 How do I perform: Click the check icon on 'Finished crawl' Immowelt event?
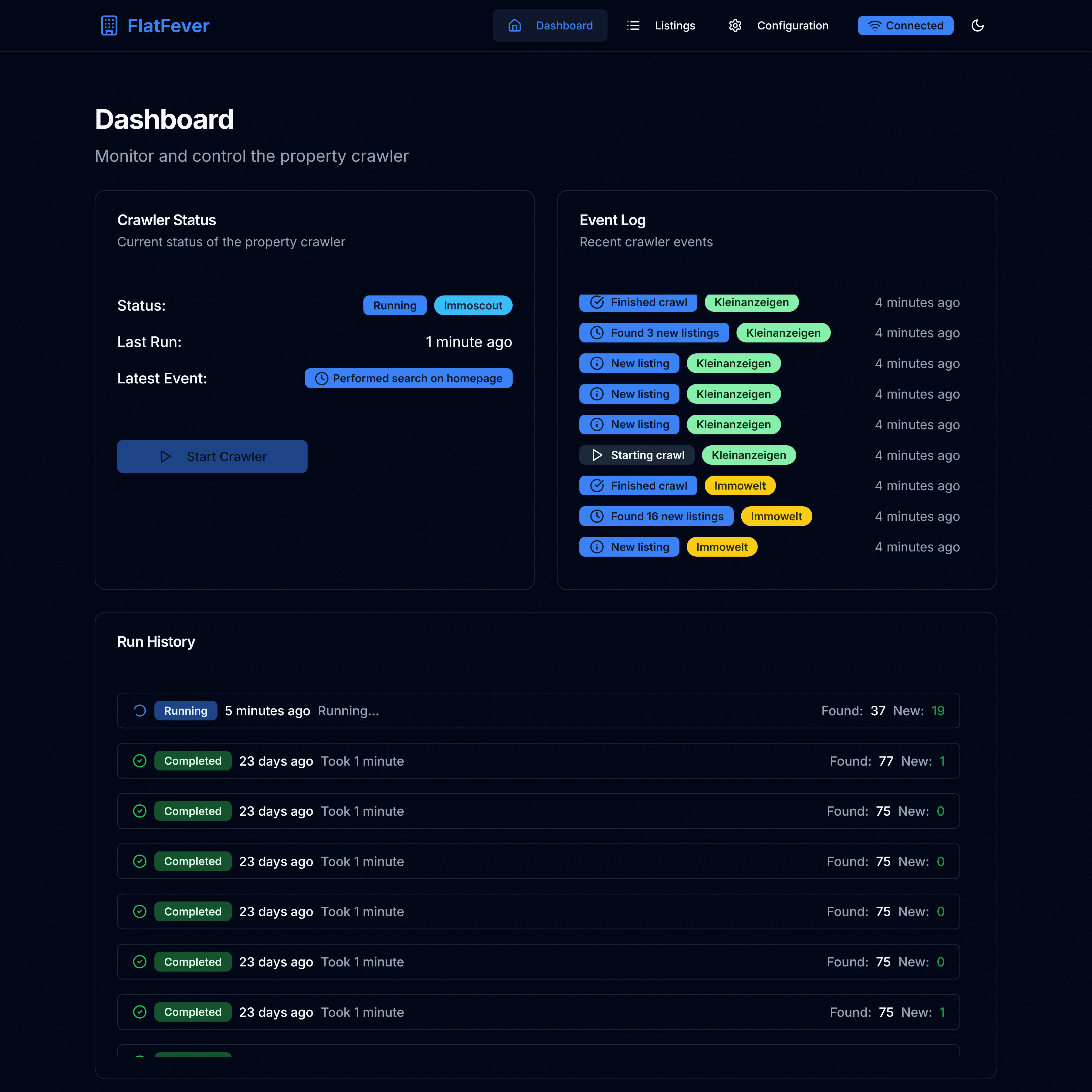[x=598, y=486]
